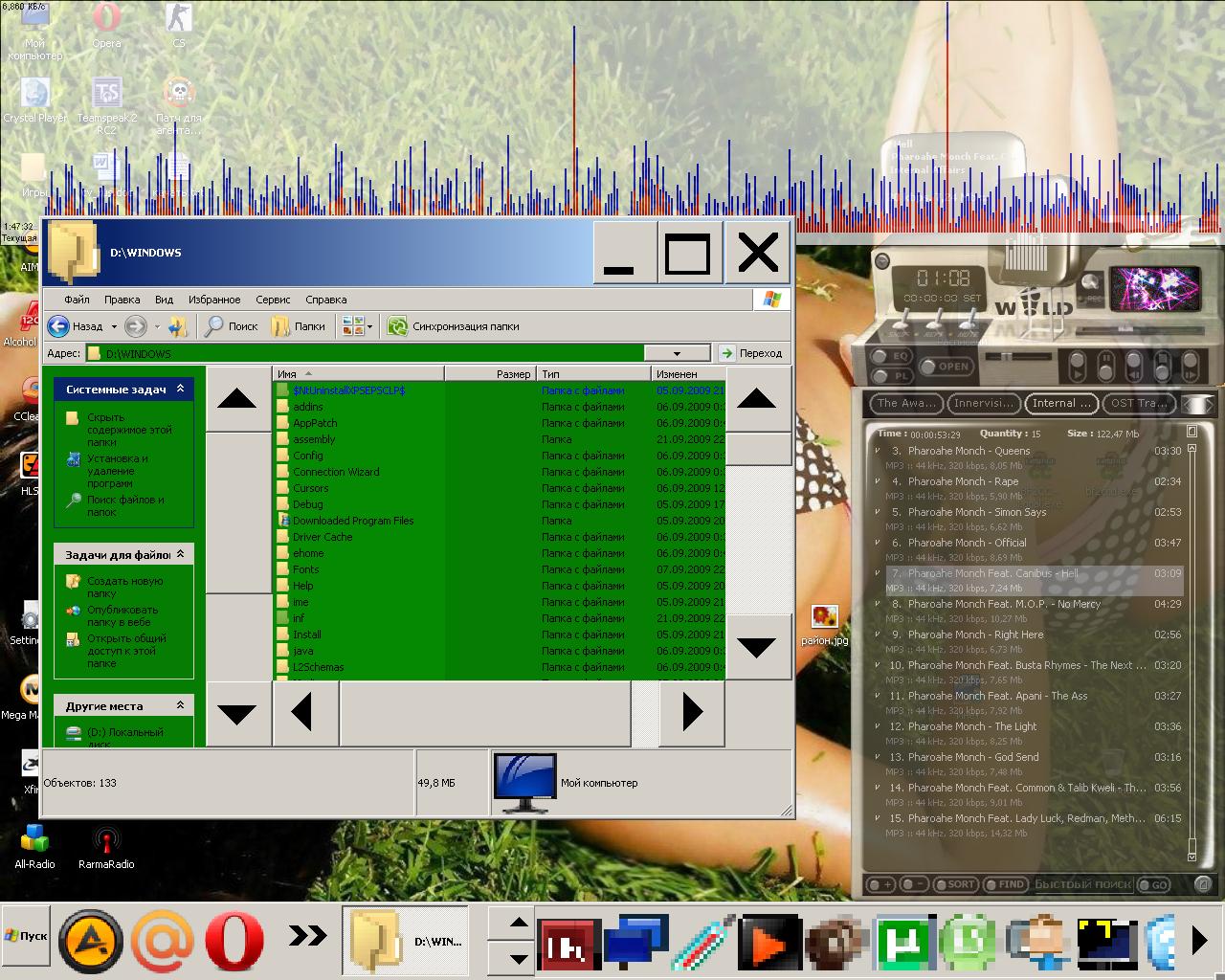This screenshot has height=980, width=1225.
Task: Collapse the Системные задачи panel
Action: [180, 390]
